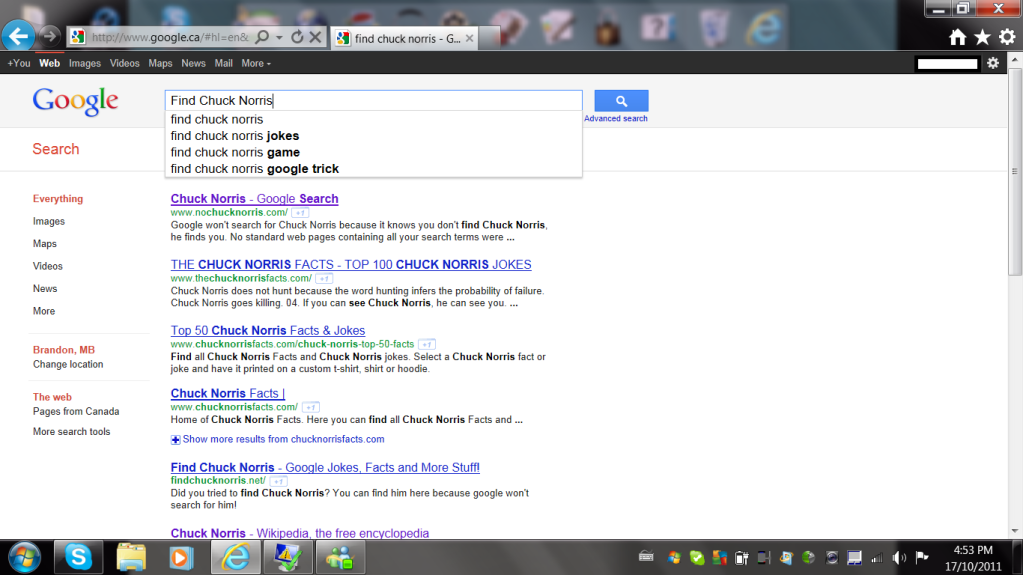Screen dimensions: 1023x575
Task: Open 'Top 50 Chuck Norris Facts & Jokes'
Action: [x=267, y=330]
